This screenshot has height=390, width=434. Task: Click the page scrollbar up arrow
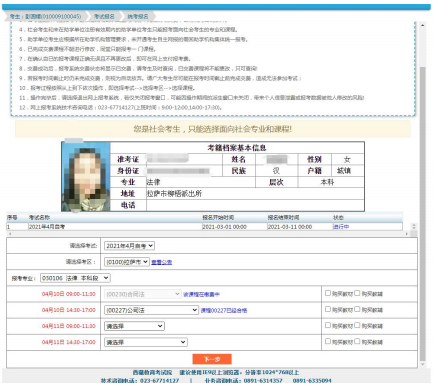(x=422, y=25)
